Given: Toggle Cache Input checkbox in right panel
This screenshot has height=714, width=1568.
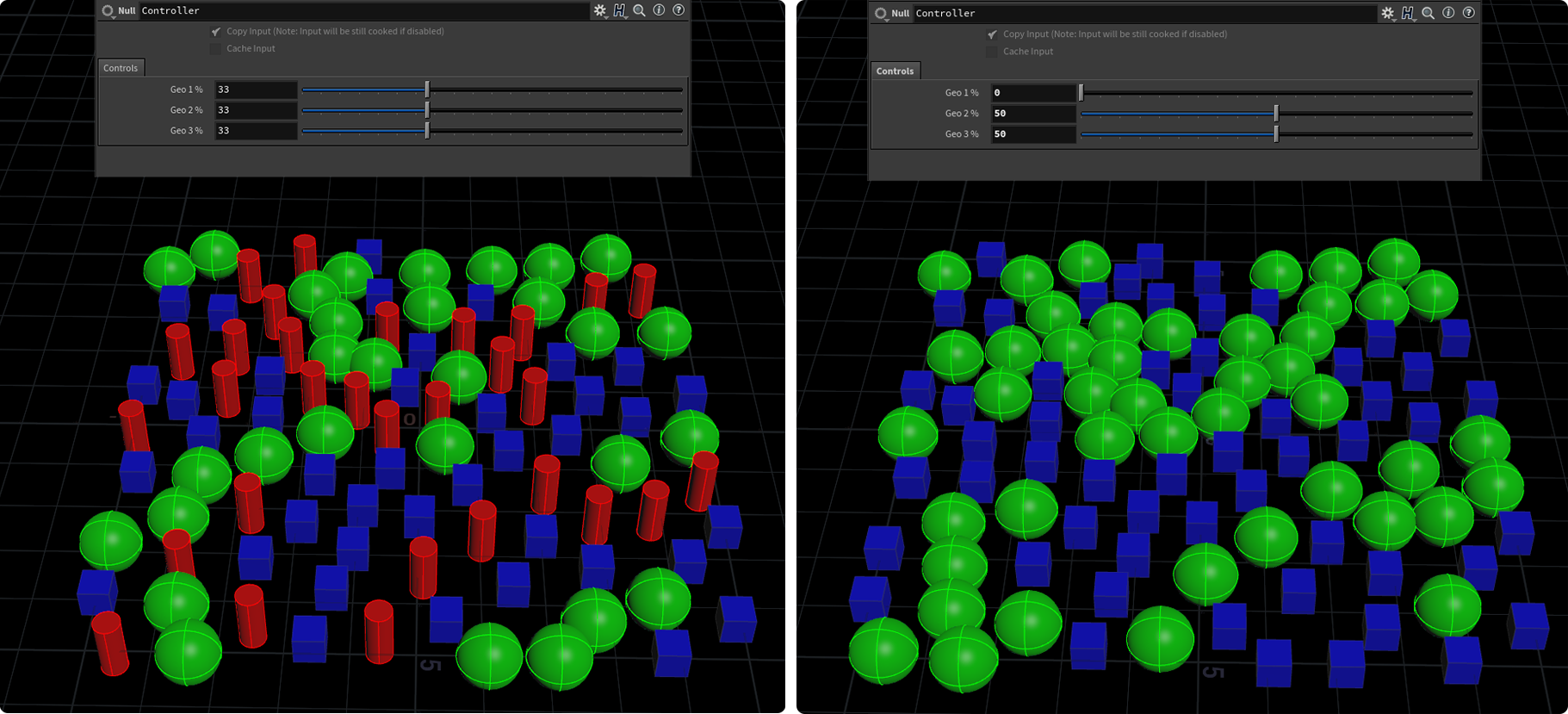Looking at the screenshot, I should (992, 52).
